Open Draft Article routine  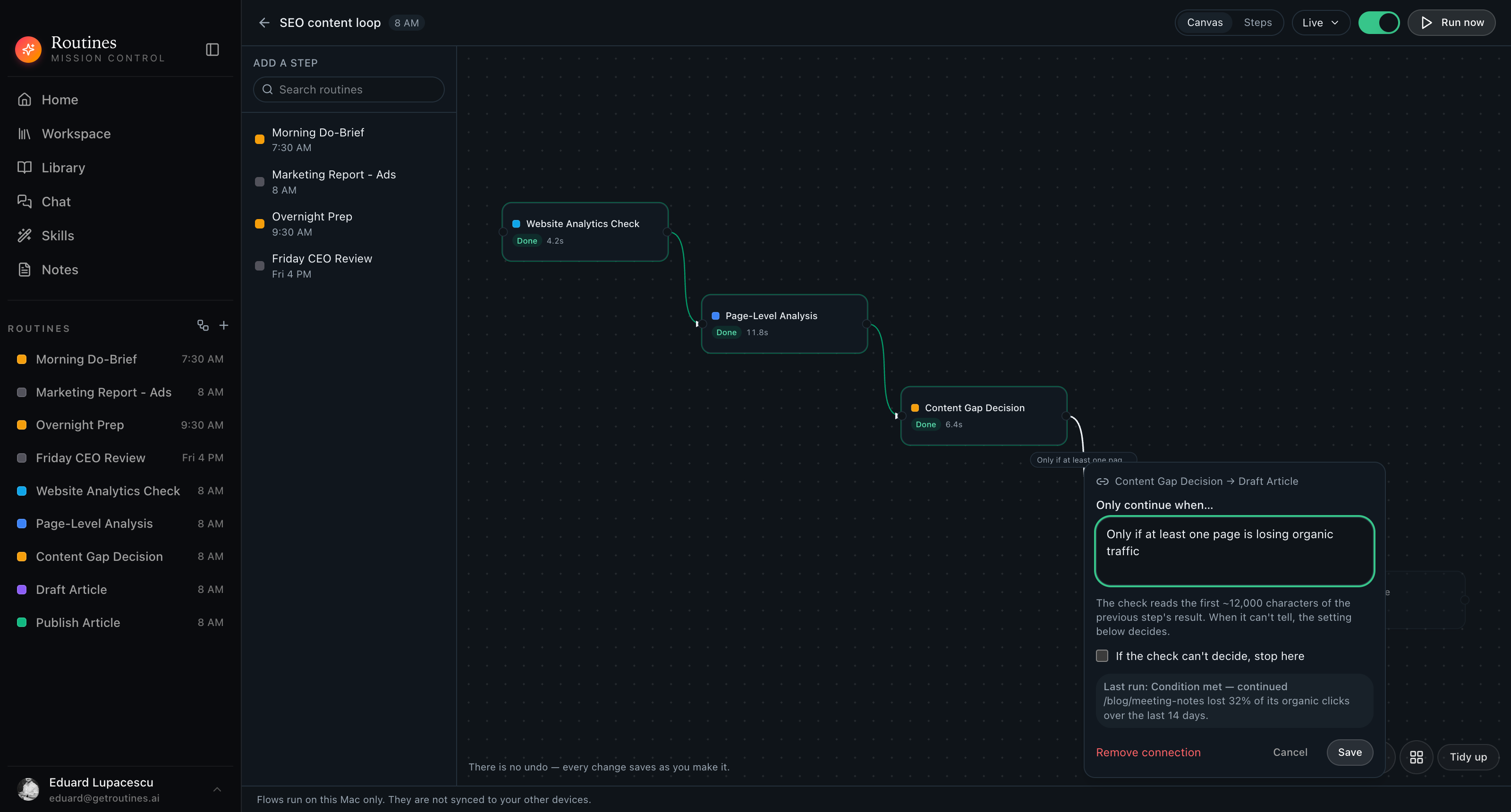[119, 590]
